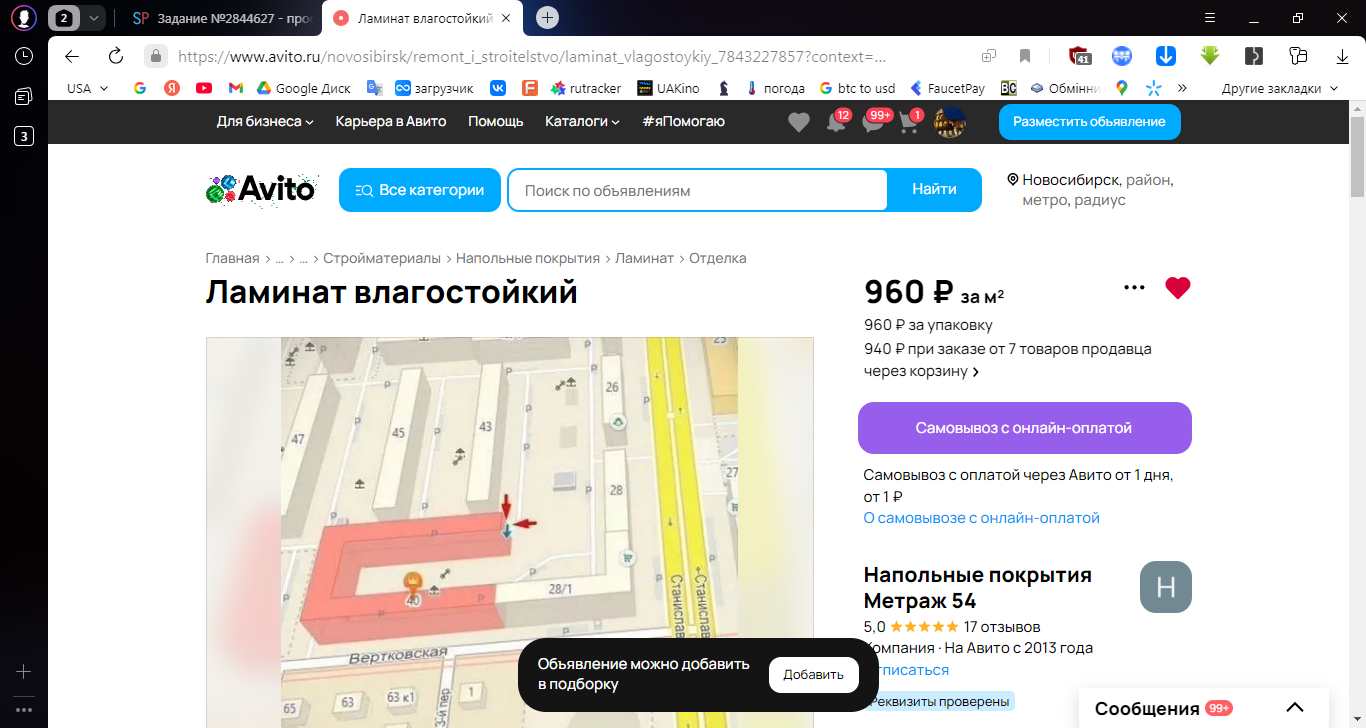Open the YouTube bookmark

[x=204, y=88]
